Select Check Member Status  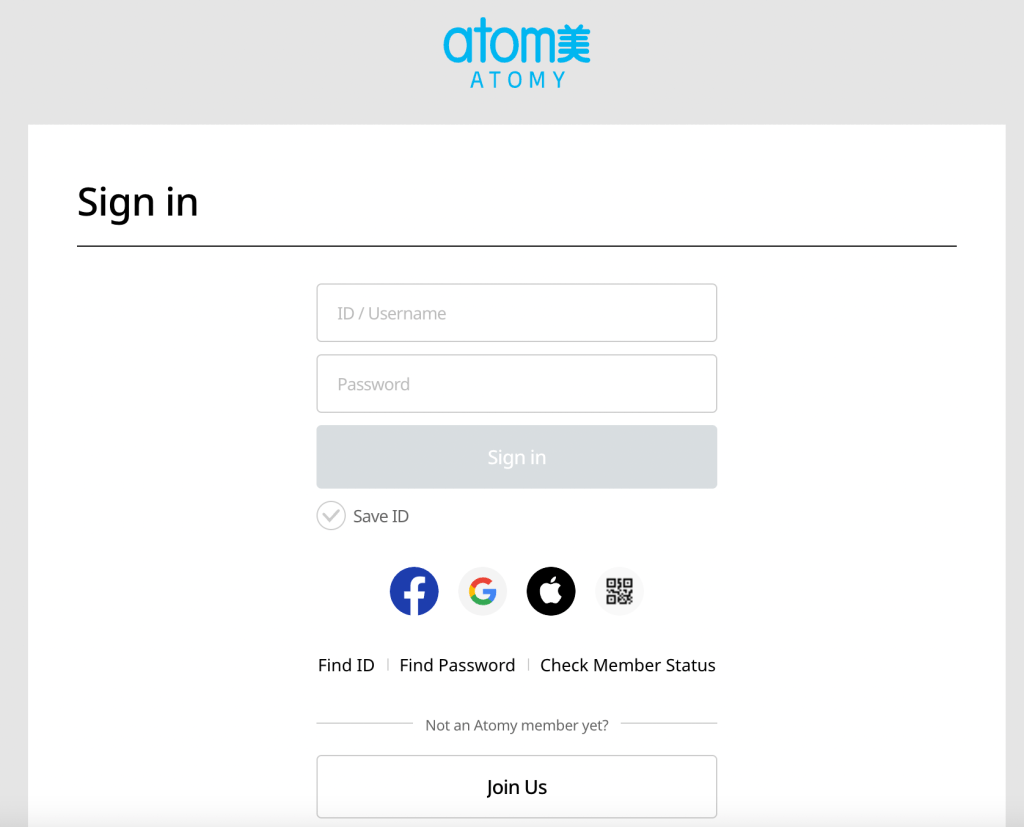[628, 664]
